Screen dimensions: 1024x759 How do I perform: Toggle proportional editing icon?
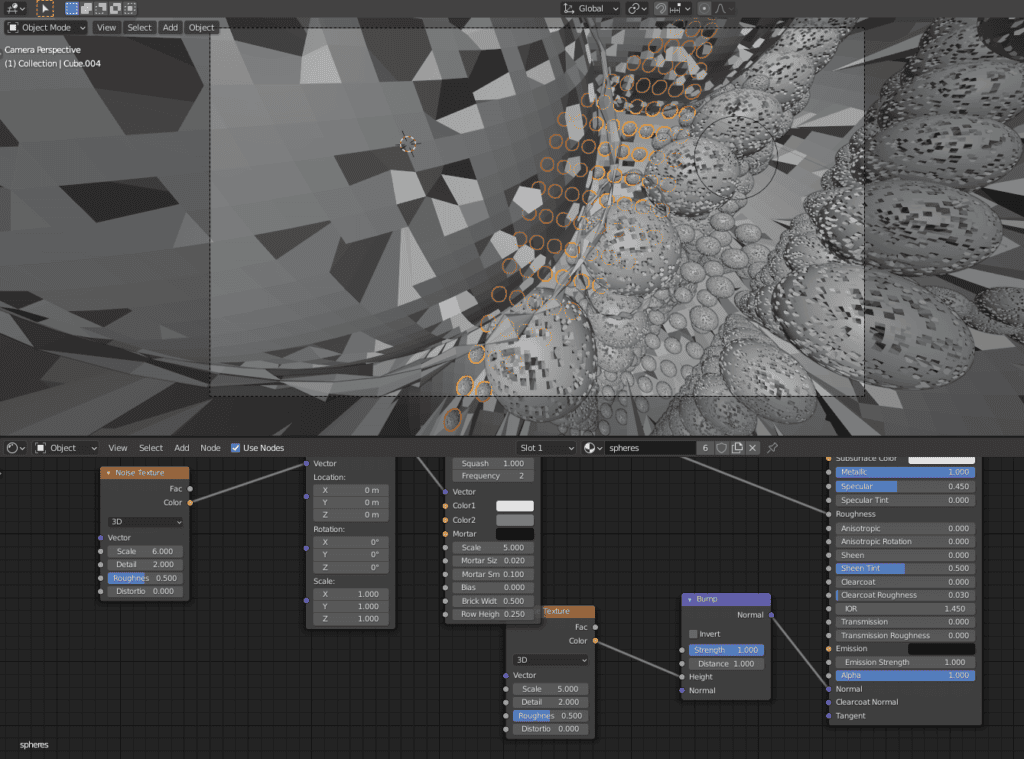pos(704,8)
